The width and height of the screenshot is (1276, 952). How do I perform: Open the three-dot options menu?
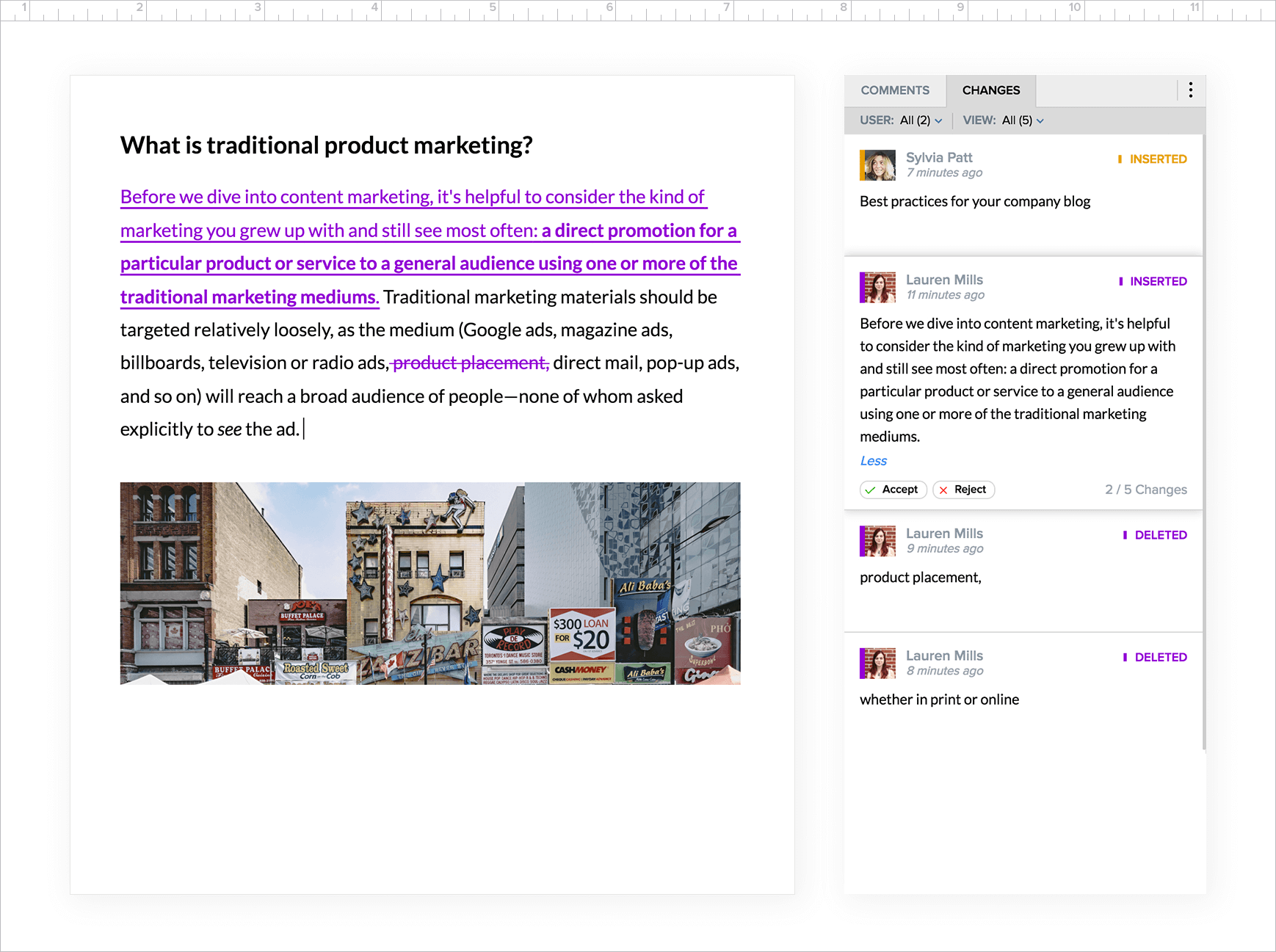1190,90
